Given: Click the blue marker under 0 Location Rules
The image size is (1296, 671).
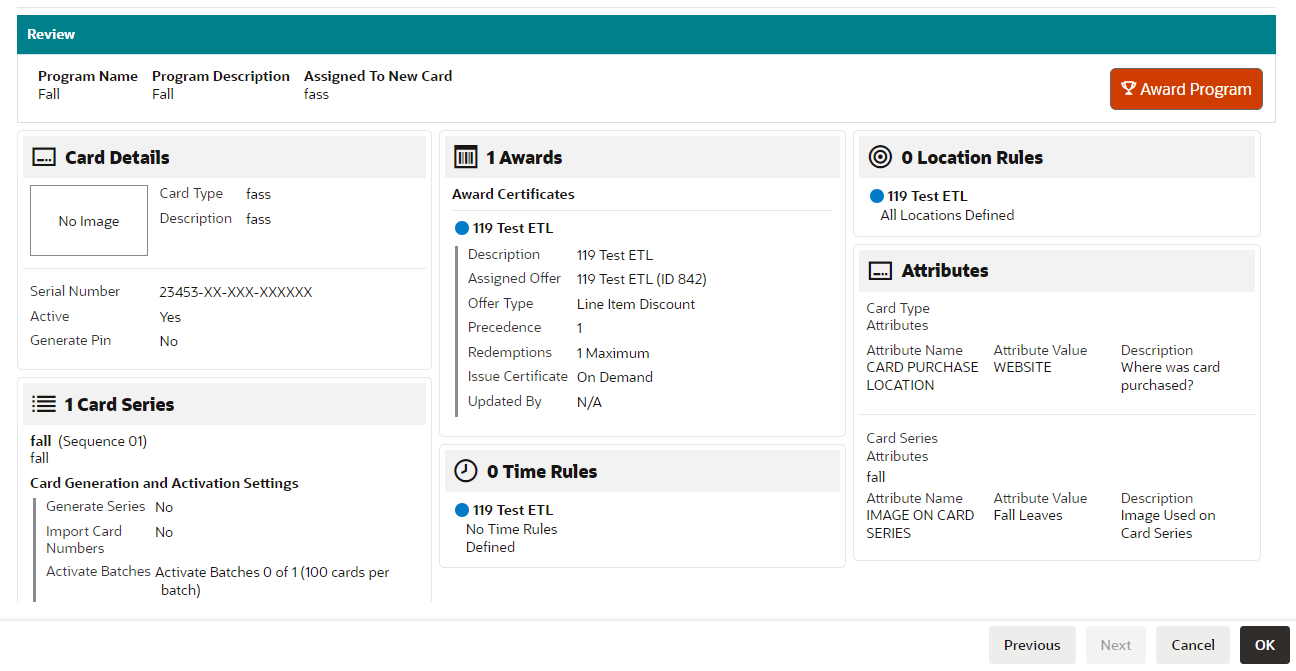Looking at the screenshot, I should click(x=876, y=196).
